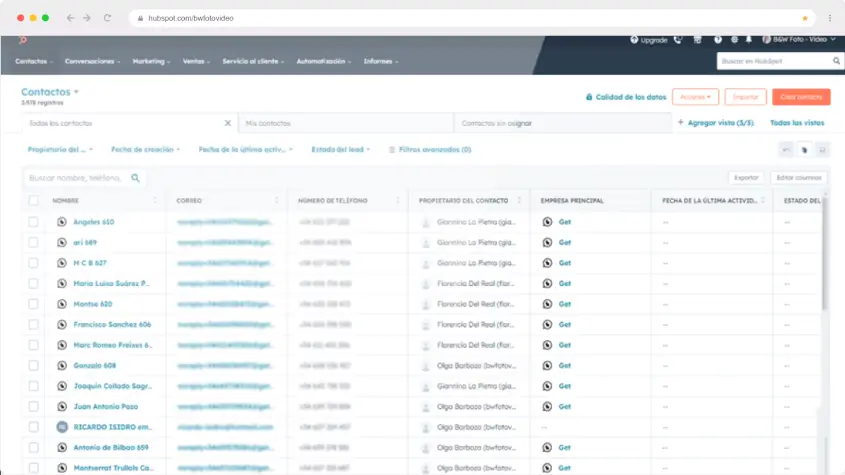Click the search magnifier in Buscar en HubSpot
The width and height of the screenshot is (845, 475).
pyautogui.click(x=836, y=61)
